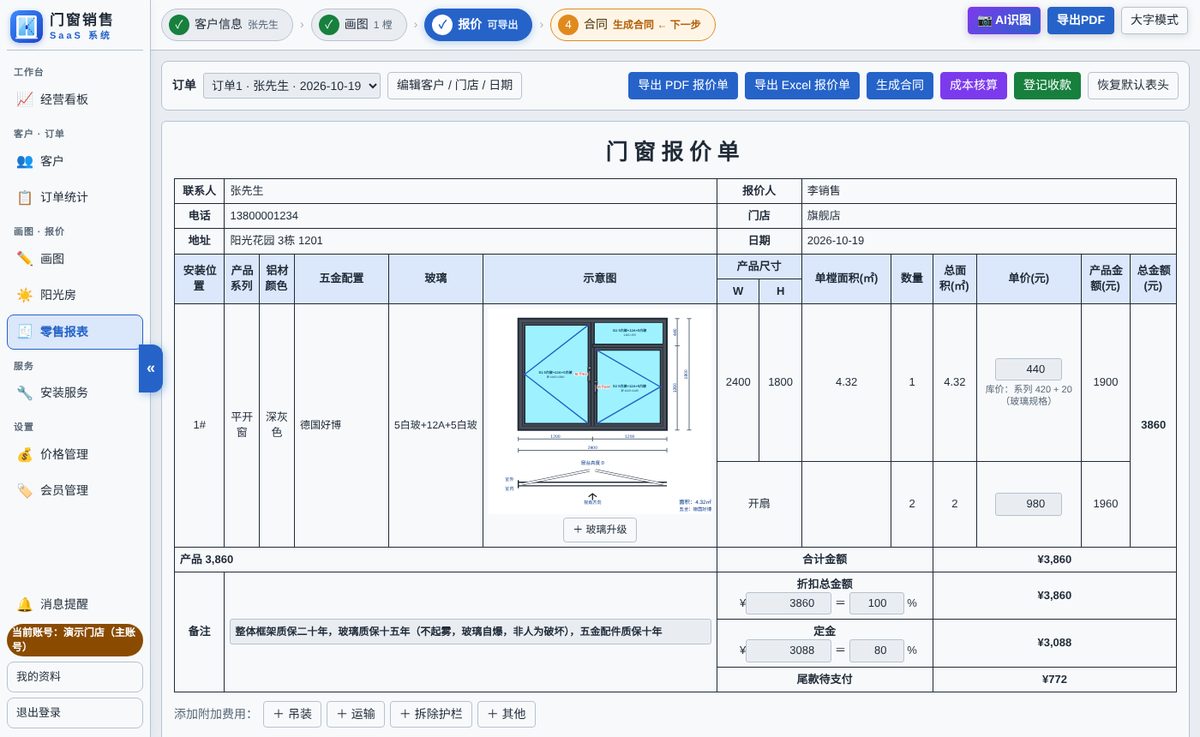
Task: Click the AI识图 button
Action: tap(1004, 20)
